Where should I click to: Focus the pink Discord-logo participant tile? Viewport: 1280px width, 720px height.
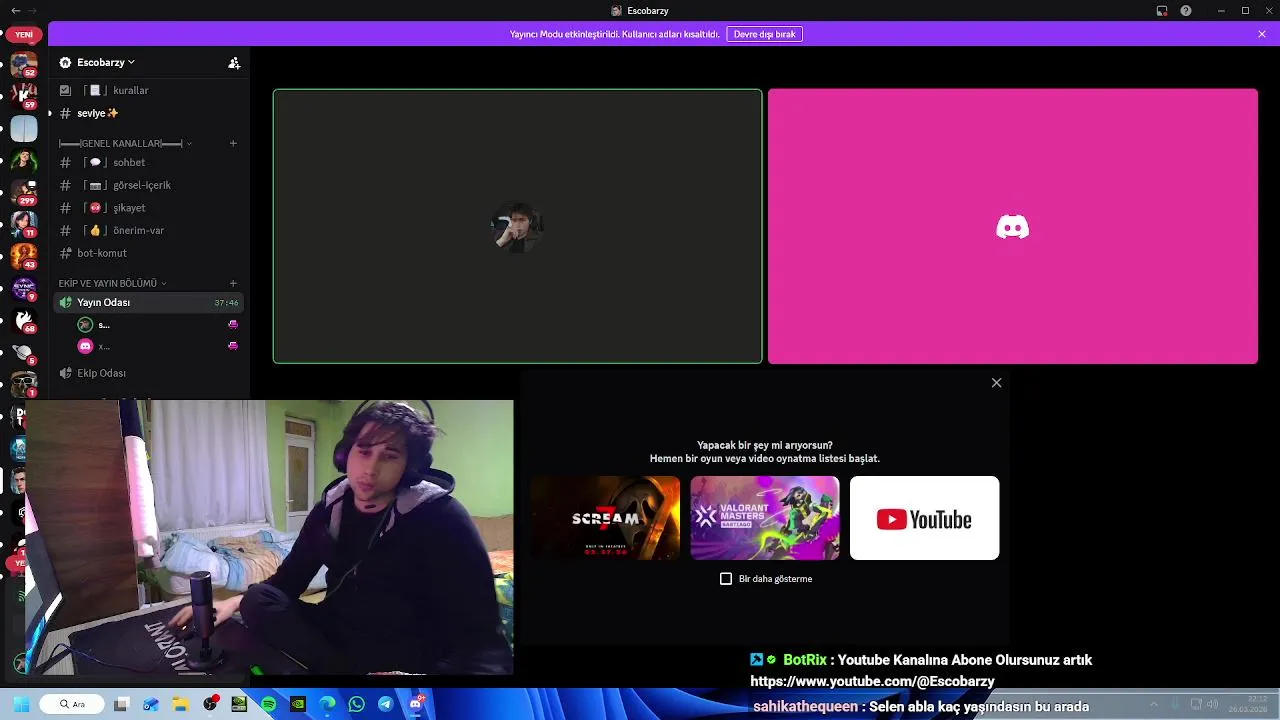point(1013,226)
